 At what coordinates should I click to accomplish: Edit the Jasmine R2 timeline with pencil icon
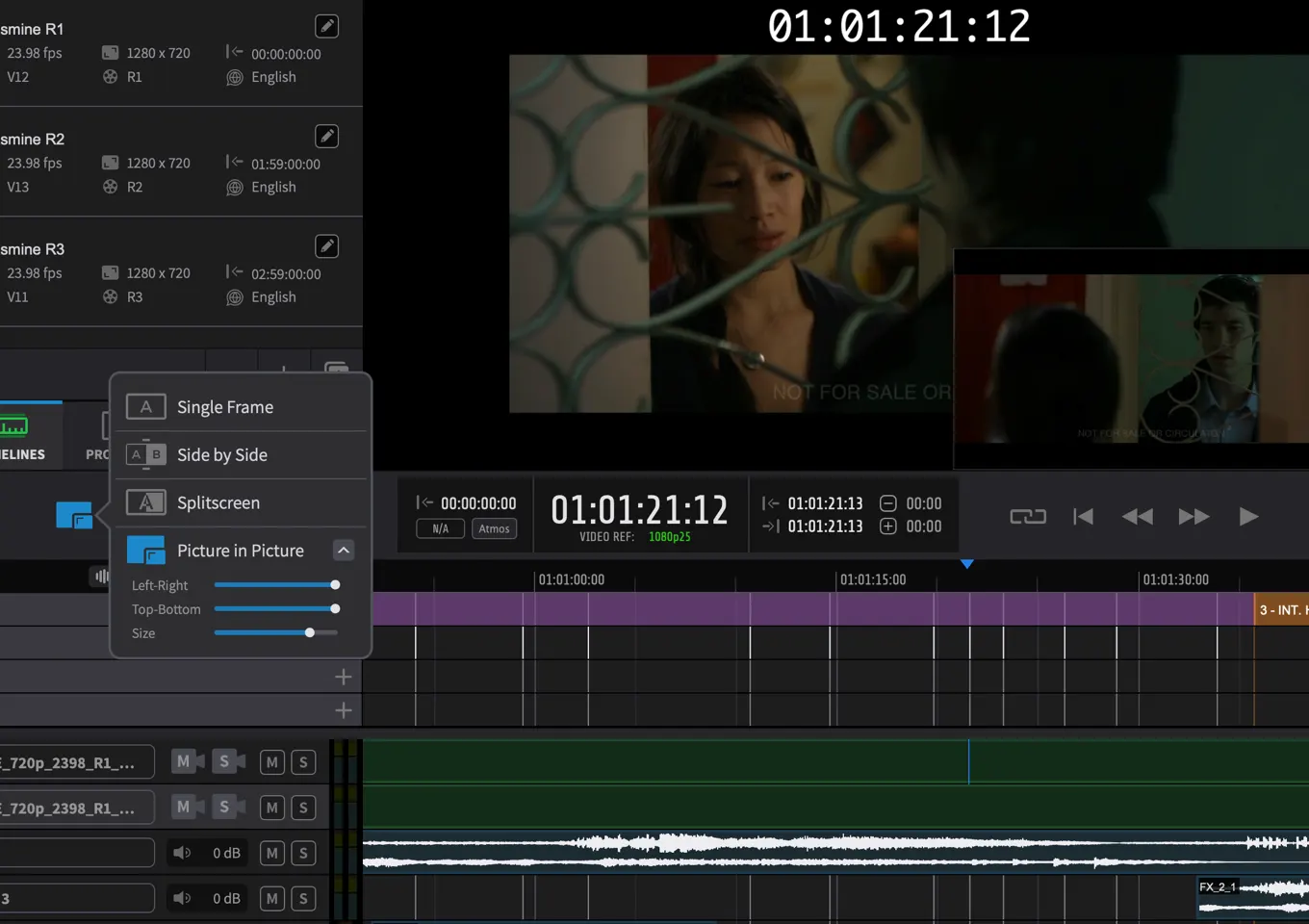click(327, 136)
